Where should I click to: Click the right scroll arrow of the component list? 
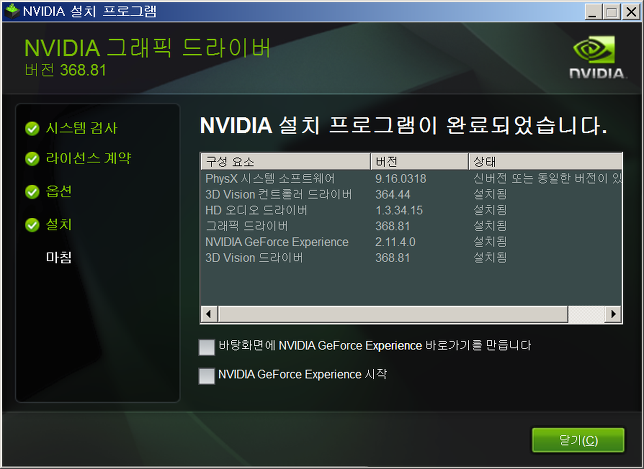613,314
